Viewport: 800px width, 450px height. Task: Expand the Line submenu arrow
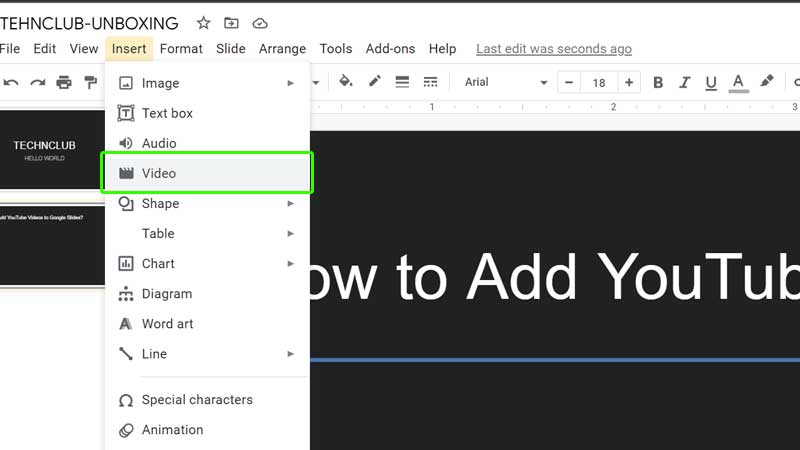pos(290,354)
